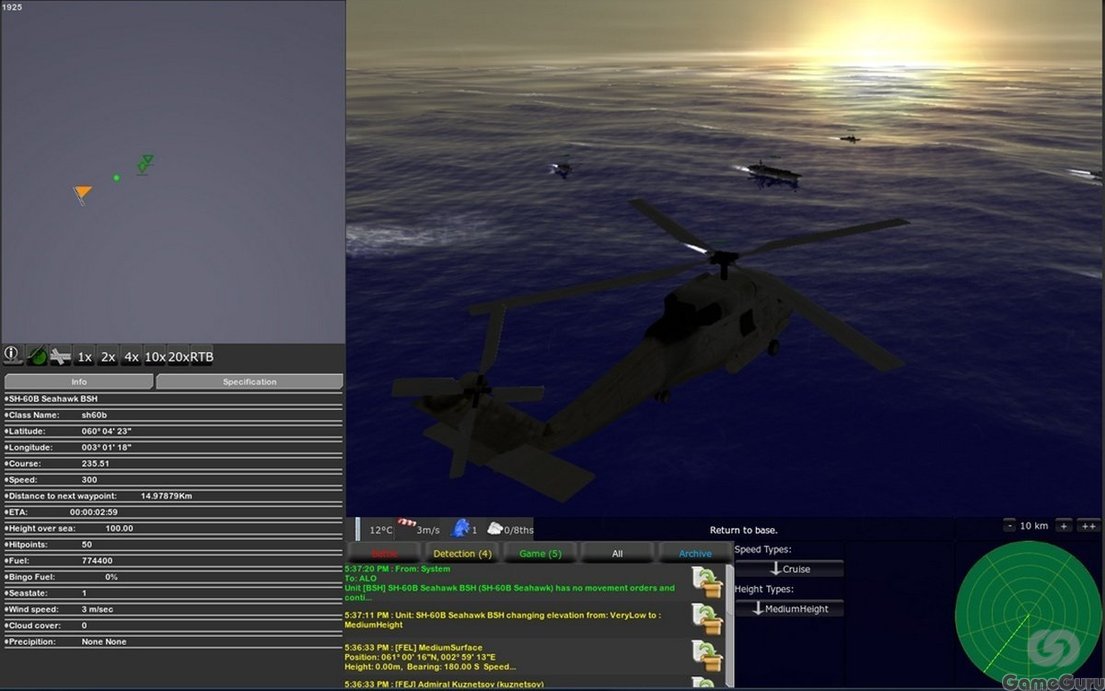The width and height of the screenshot is (1105, 691).
Task: Set time compression to 20x
Action: pos(178,357)
